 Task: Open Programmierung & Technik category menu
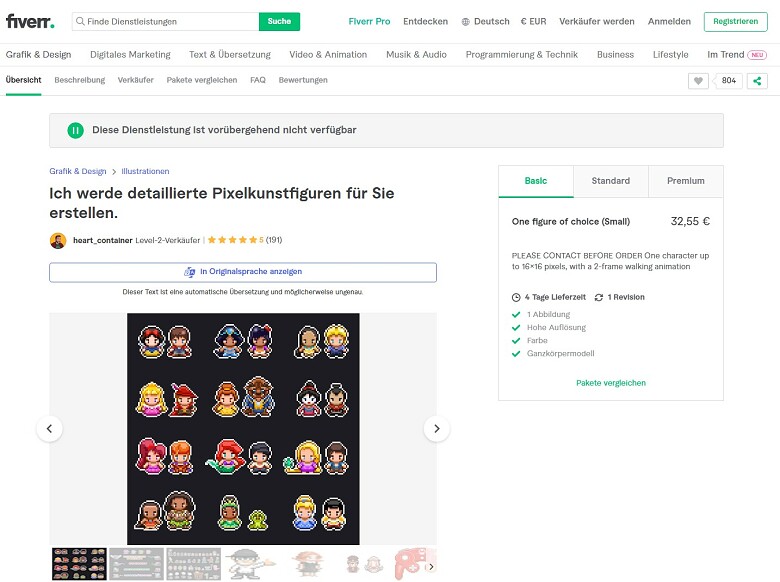tap(522, 55)
